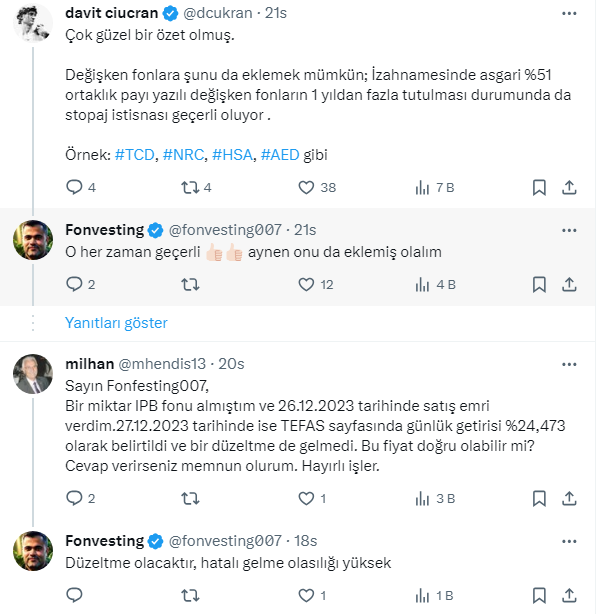Bookmark Fonvesting's reply with 4 B views
The image size is (609, 614).
click(539, 284)
